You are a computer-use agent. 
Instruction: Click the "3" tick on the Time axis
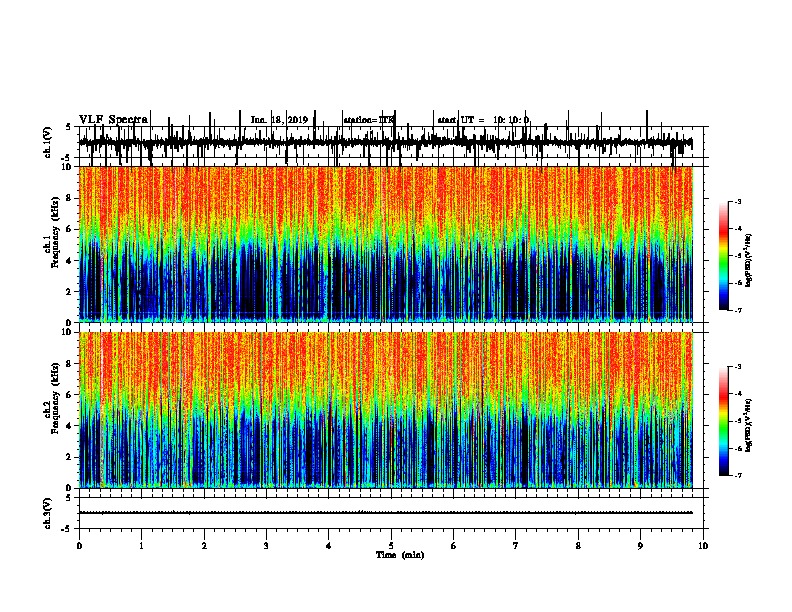pos(266,546)
